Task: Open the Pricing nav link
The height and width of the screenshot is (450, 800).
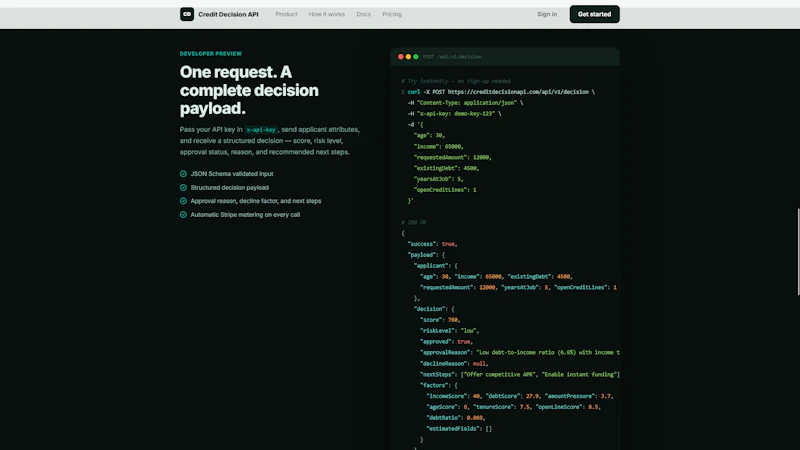Action: coord(392,14)
